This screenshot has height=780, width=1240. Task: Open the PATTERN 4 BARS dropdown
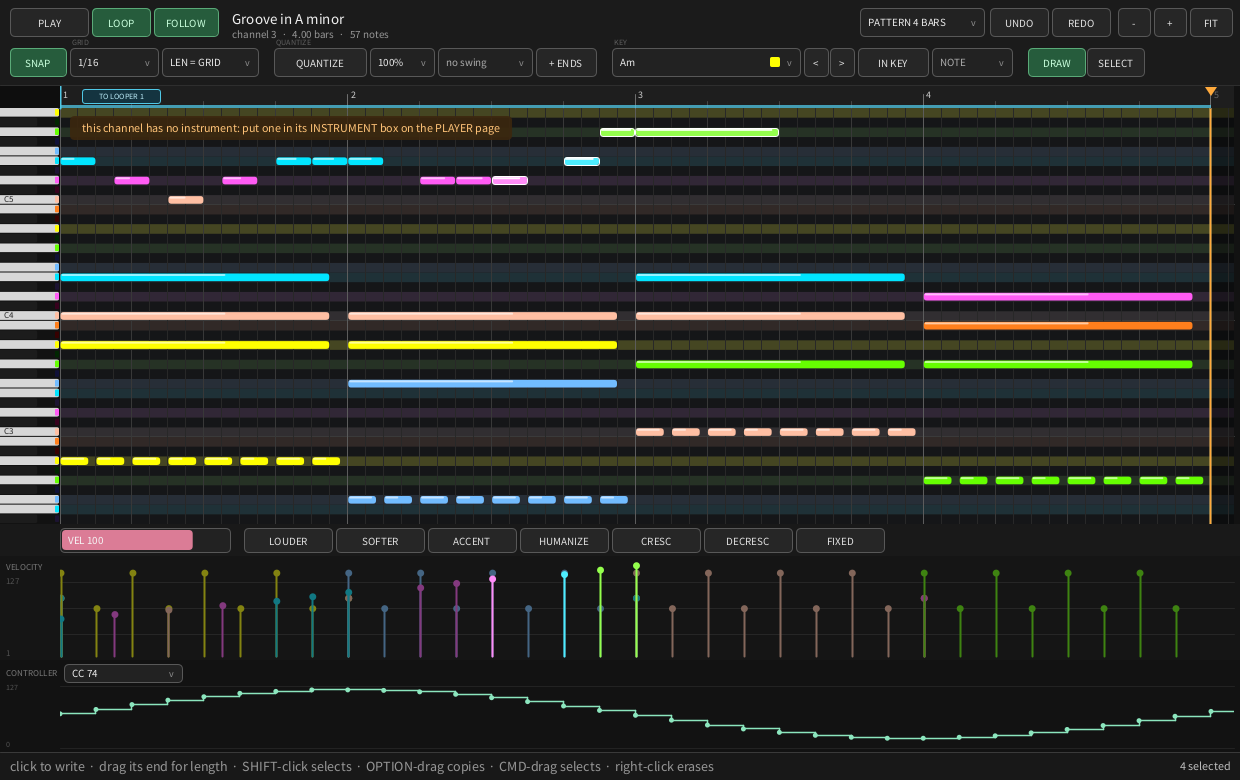point(922,23)
